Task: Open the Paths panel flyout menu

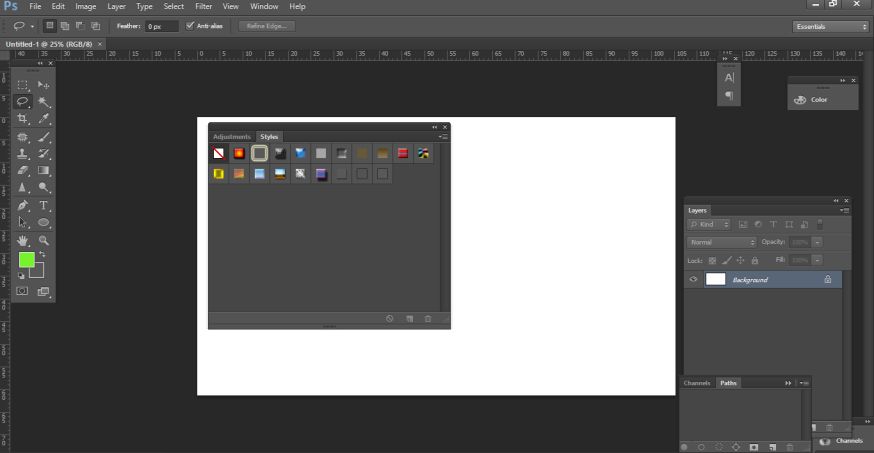Action: click(x=803, y=383)
